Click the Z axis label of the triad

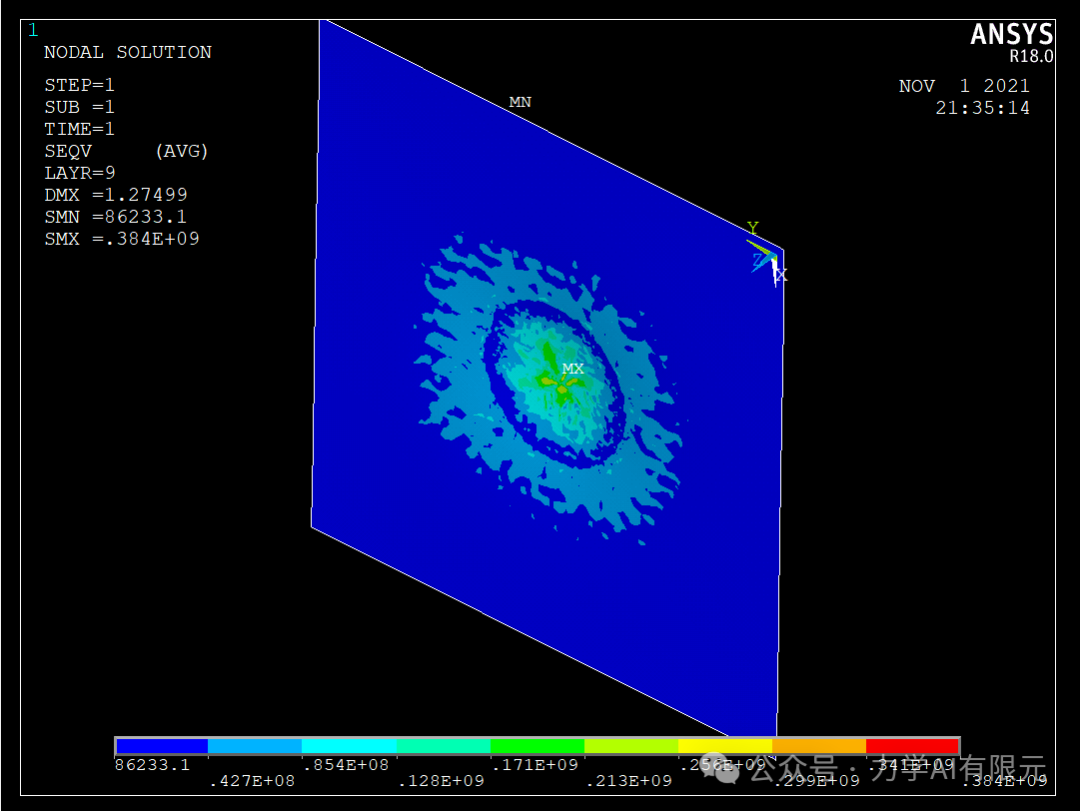point(758,260)
